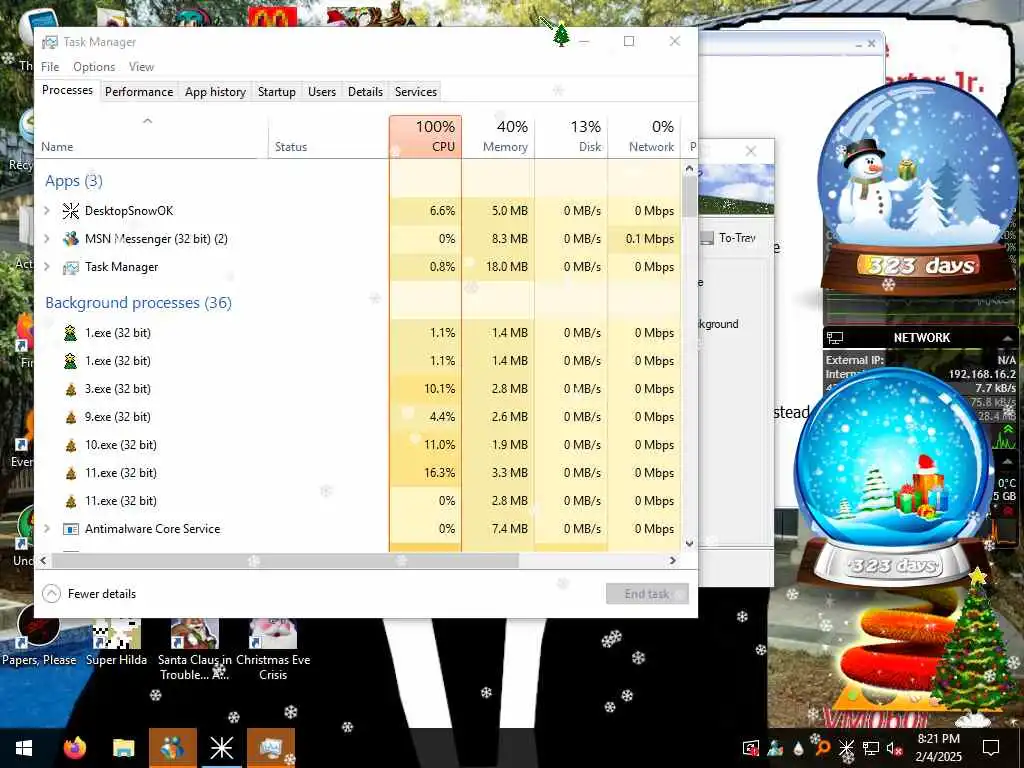This screenshot has height=768, width=1024.
Task: Click the process list scroll-down arrow
Action: tap(689, 543)
